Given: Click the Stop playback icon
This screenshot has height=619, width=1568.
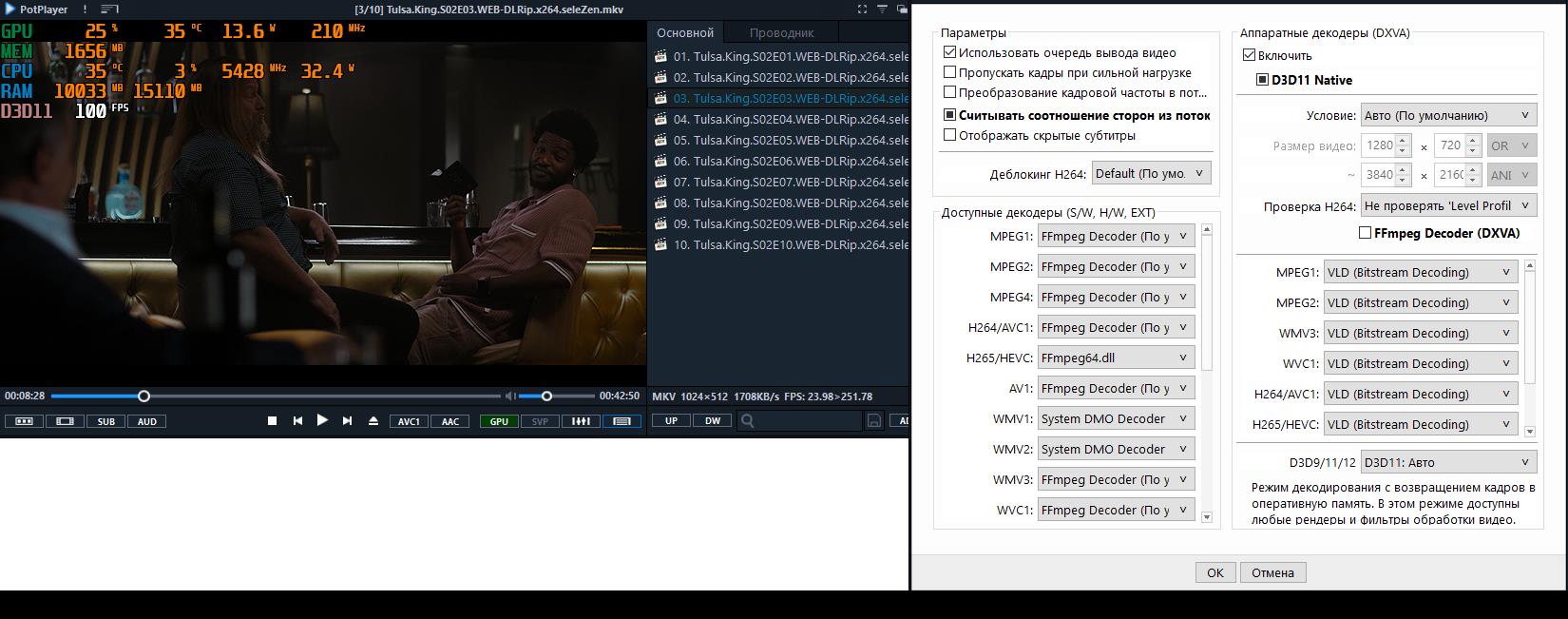Looking at the screenshot, I should click(272, 421).
